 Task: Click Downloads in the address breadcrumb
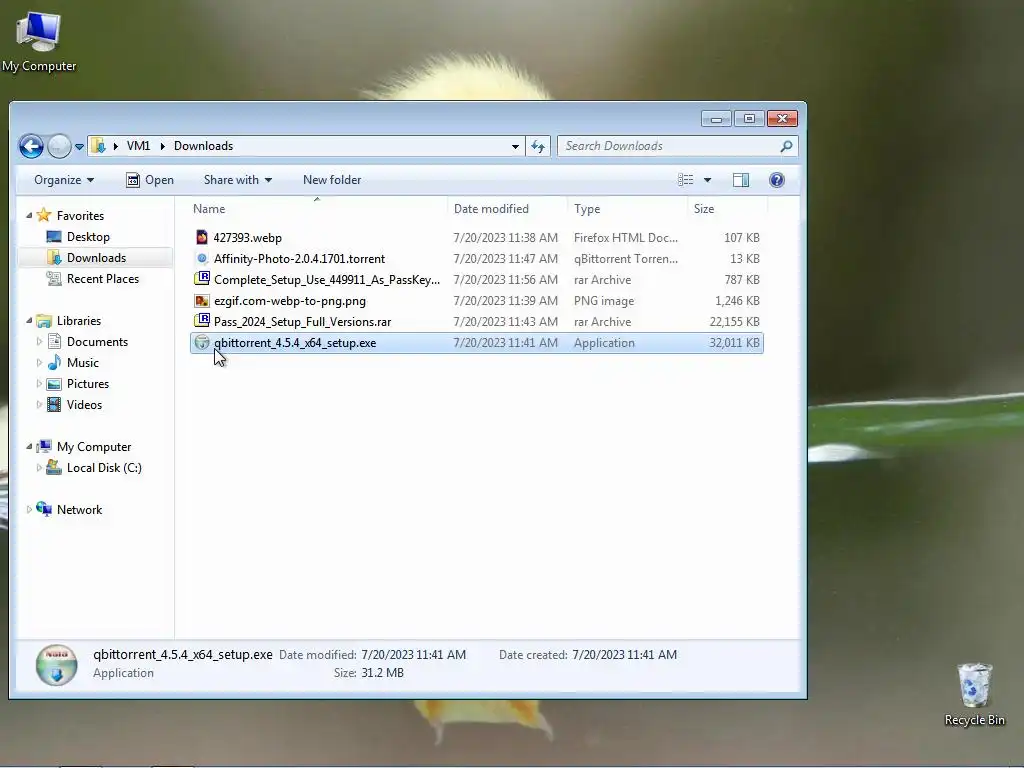coord(203,146)
